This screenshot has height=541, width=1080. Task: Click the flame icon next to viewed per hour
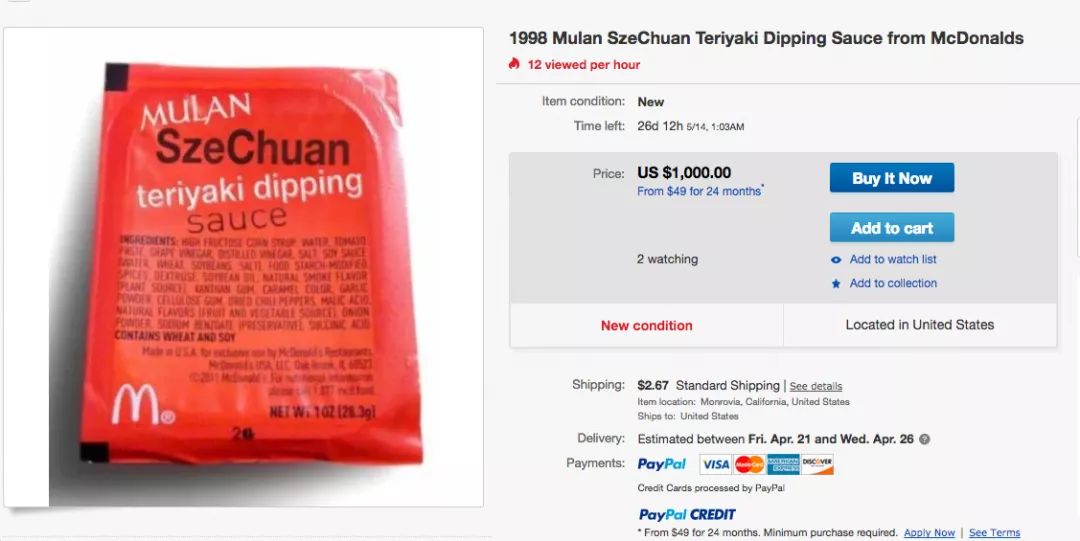[x=514, y=64]
